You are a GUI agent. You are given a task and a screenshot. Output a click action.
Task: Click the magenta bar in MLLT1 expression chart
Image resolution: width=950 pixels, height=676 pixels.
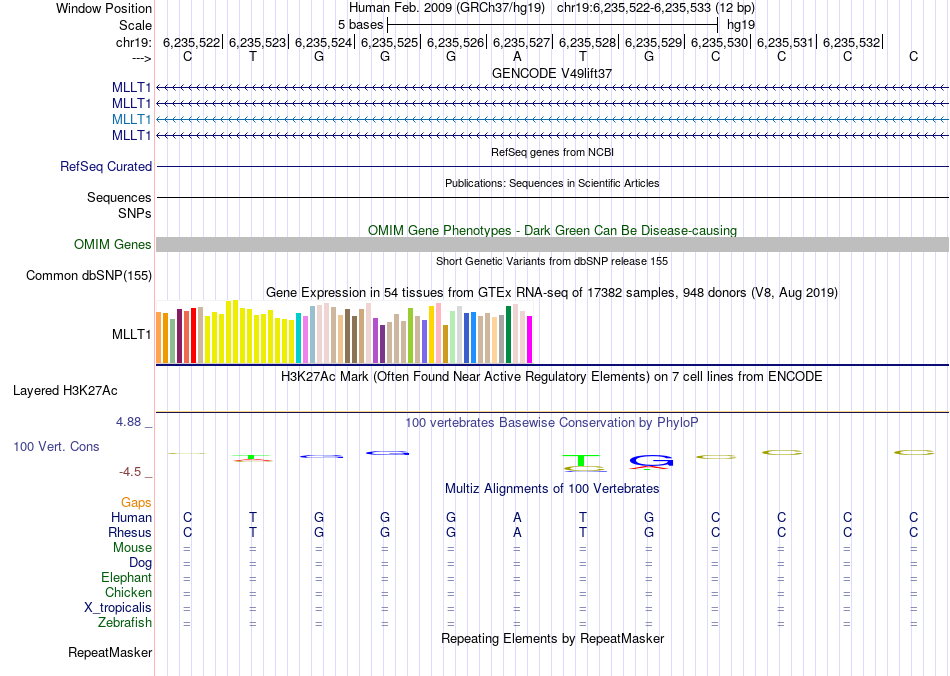tap(530, 339)
